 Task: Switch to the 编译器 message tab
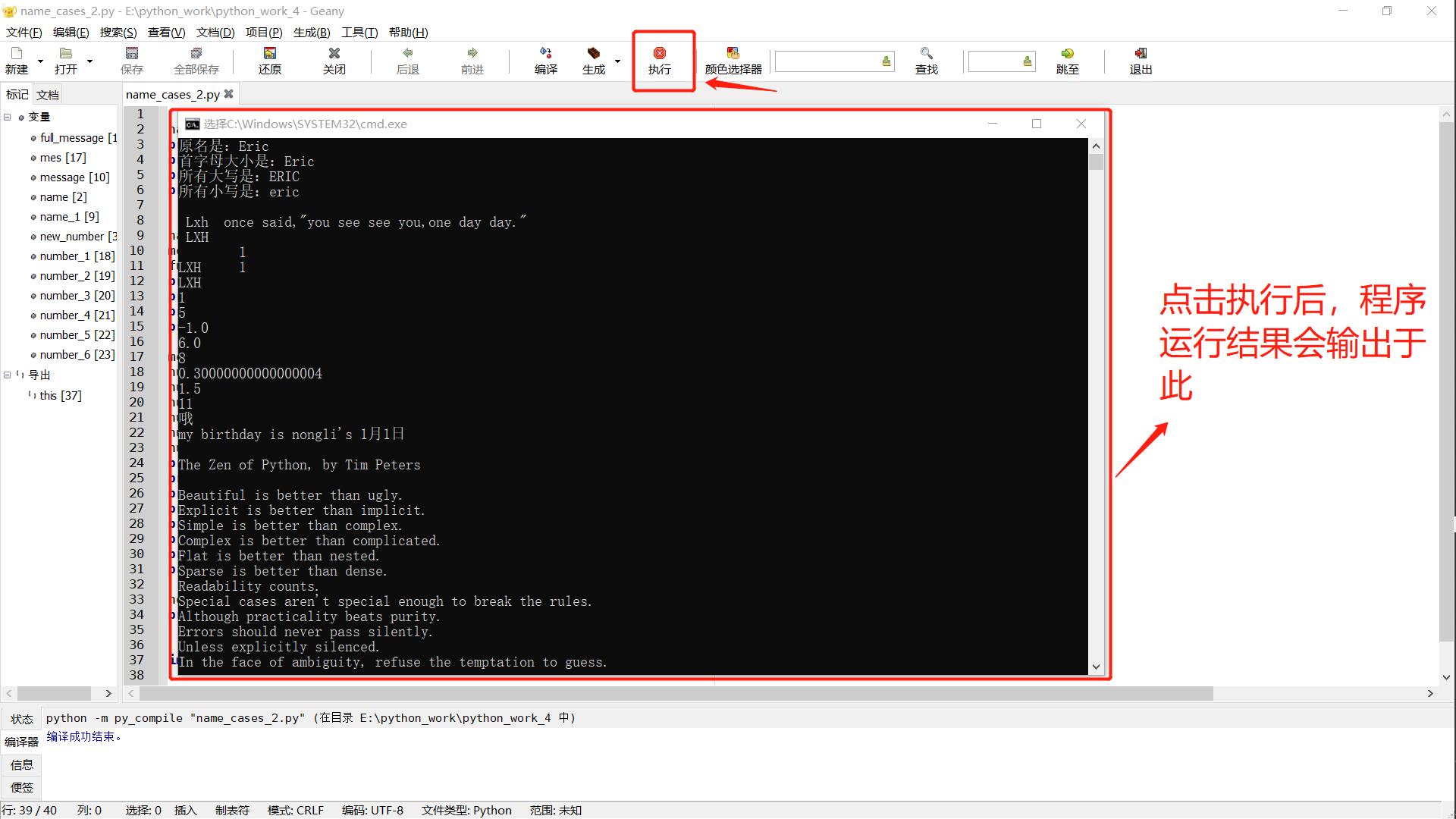point(22,742)
